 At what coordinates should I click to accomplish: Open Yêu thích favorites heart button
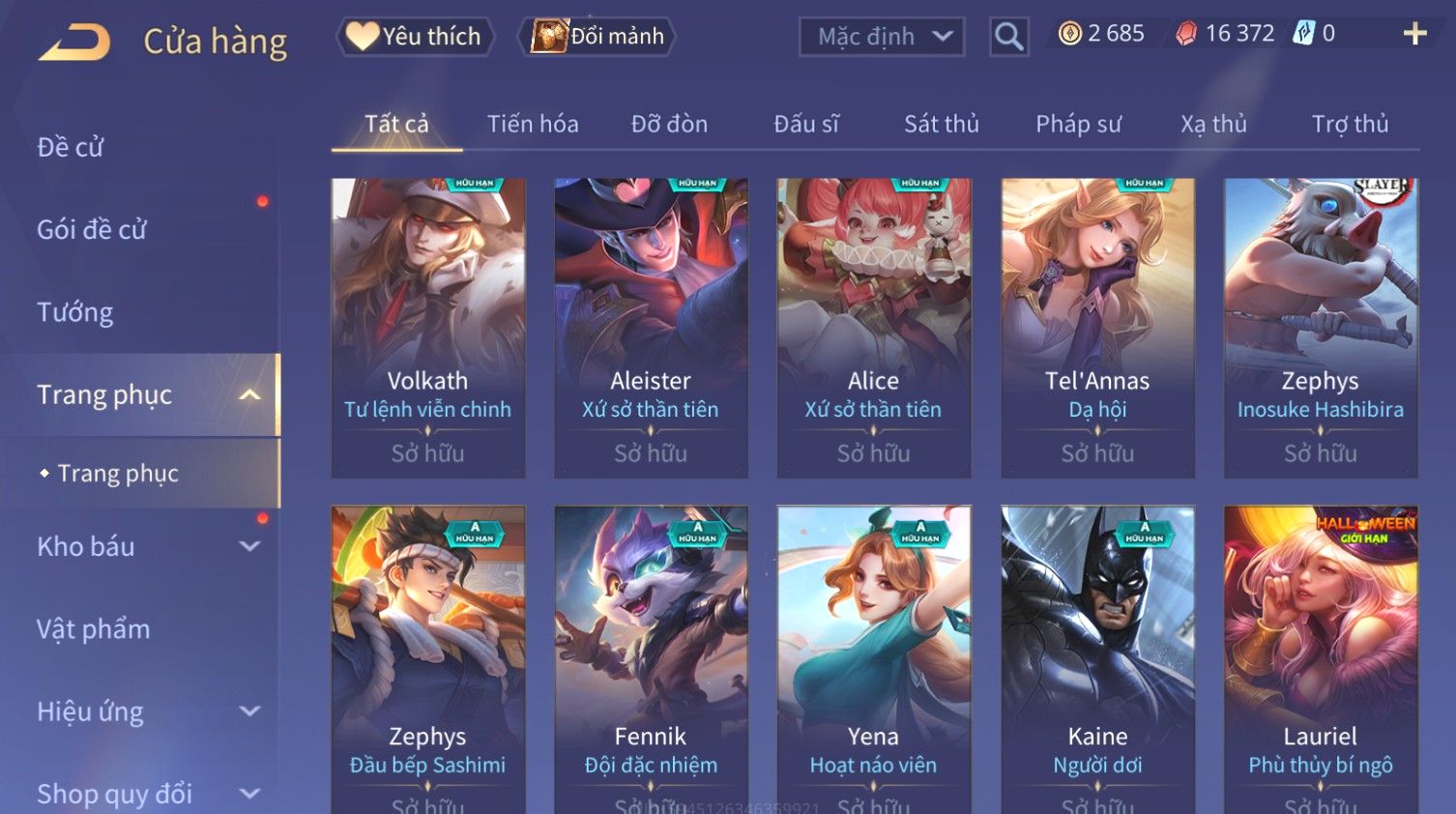[x=415, y=37]
